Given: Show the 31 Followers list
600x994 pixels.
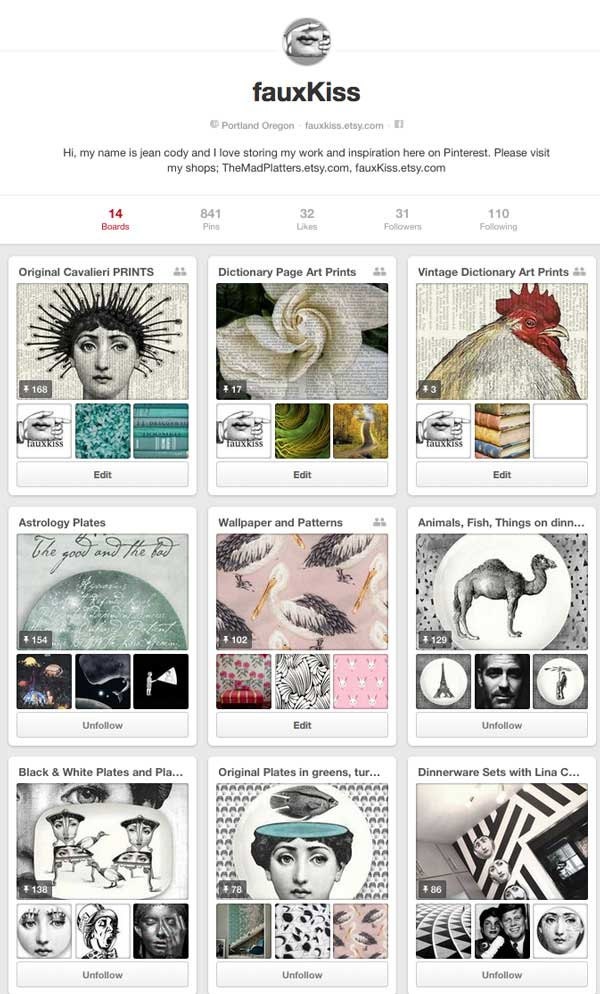Looking at the screenshot, I should [403, 219].
